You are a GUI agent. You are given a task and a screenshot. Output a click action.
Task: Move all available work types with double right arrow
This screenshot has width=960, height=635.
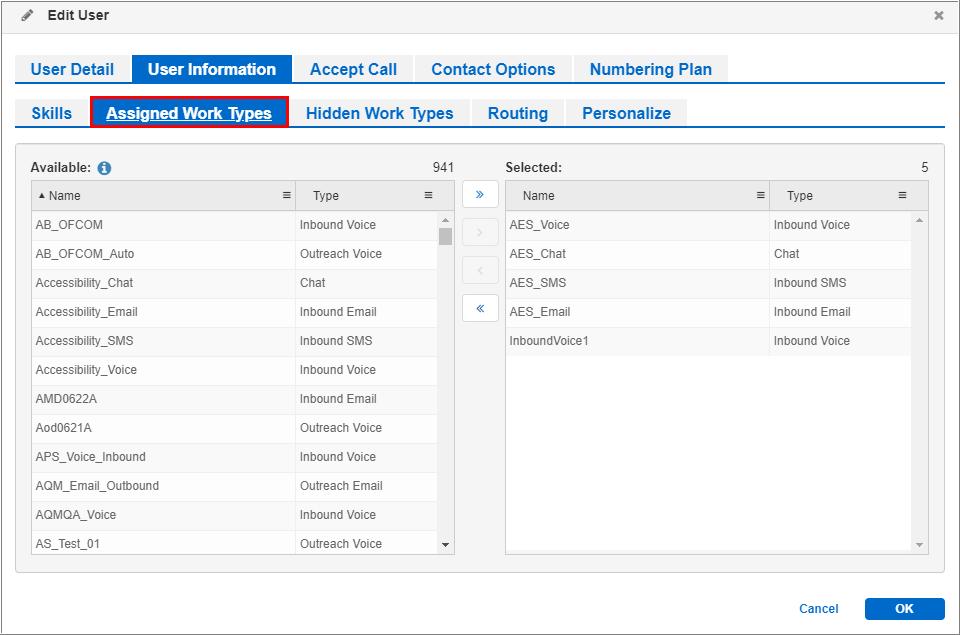tap(481, 194)
